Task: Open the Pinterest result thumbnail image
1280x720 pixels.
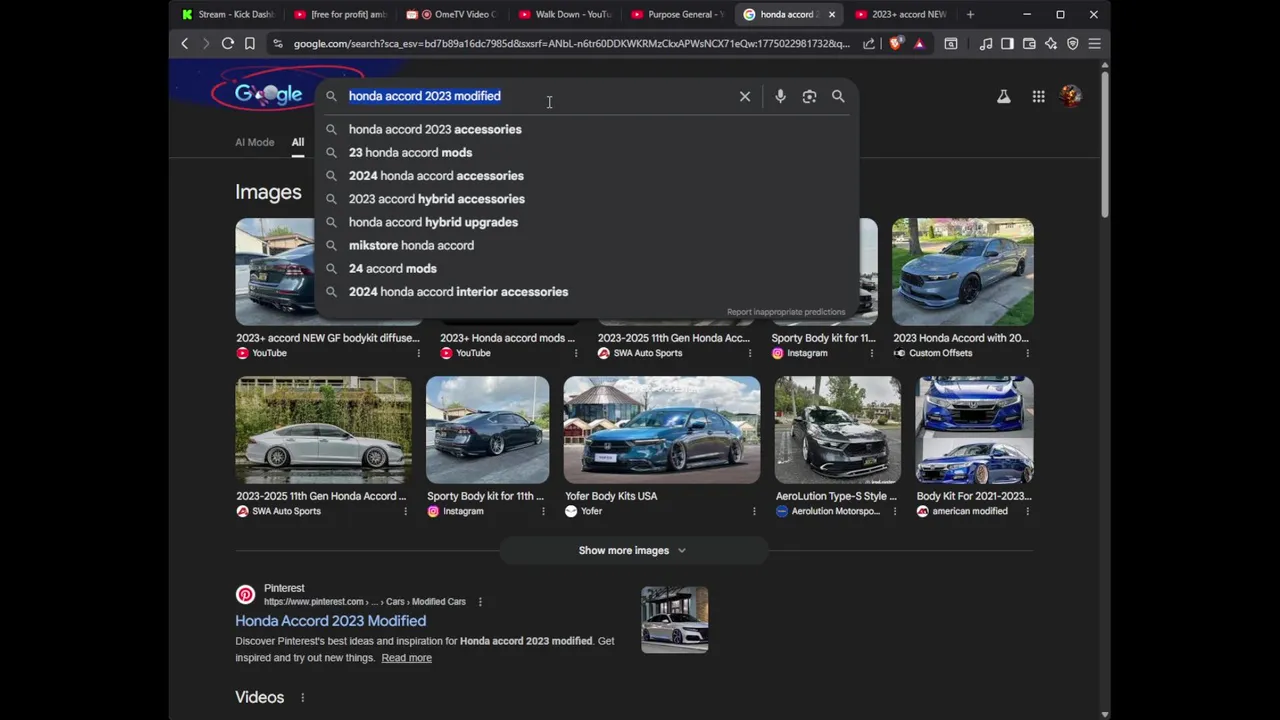Action: coord(675,620)
